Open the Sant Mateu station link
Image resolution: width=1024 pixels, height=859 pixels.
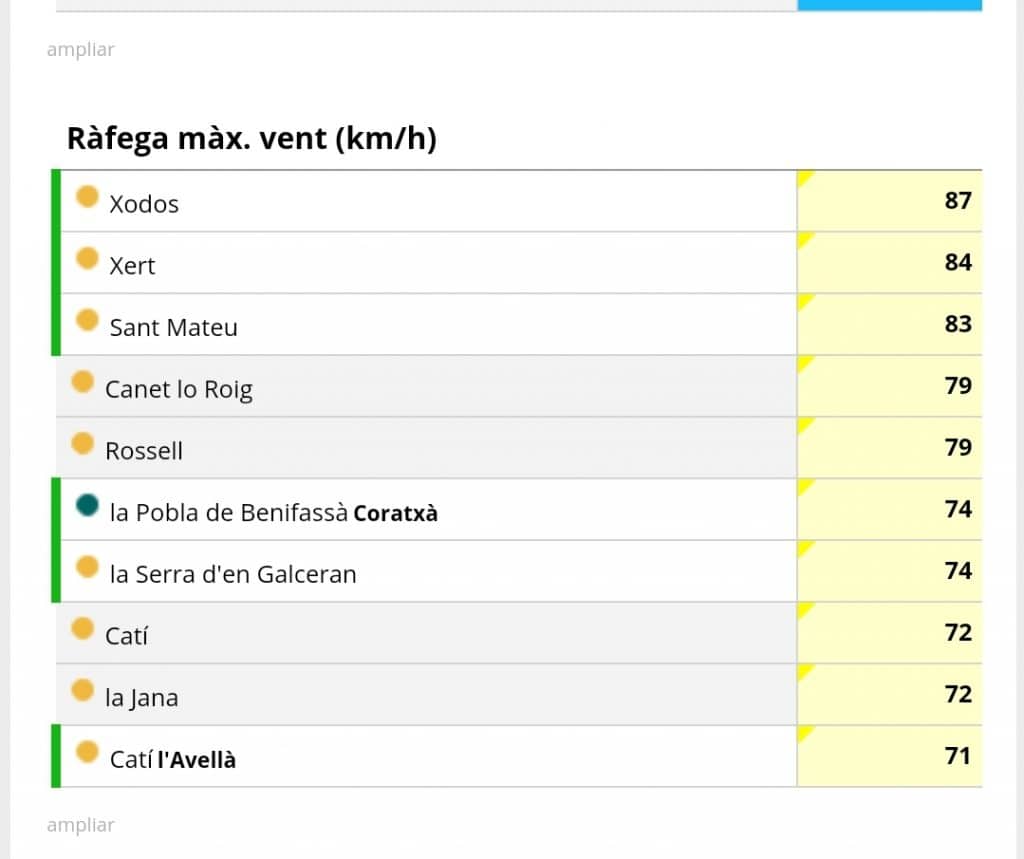(173, 327)
